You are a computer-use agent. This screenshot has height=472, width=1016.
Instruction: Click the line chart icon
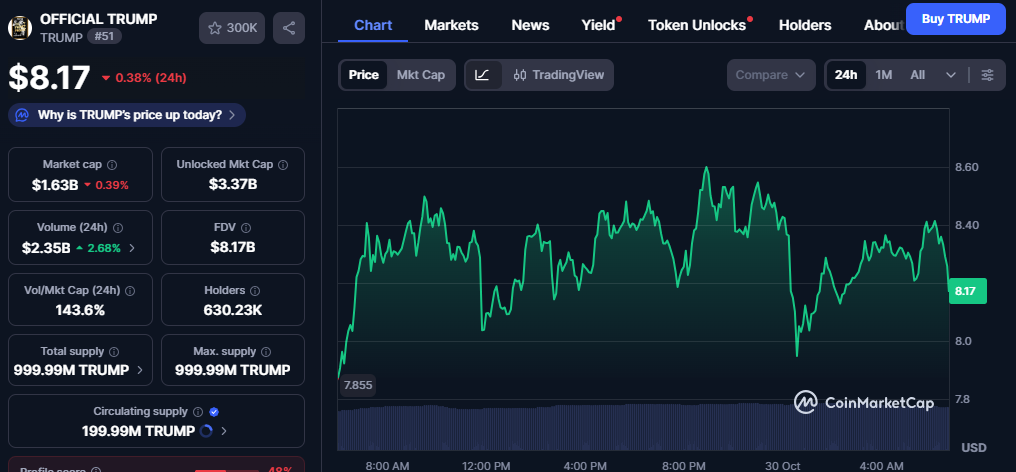[x=482, y=75]
